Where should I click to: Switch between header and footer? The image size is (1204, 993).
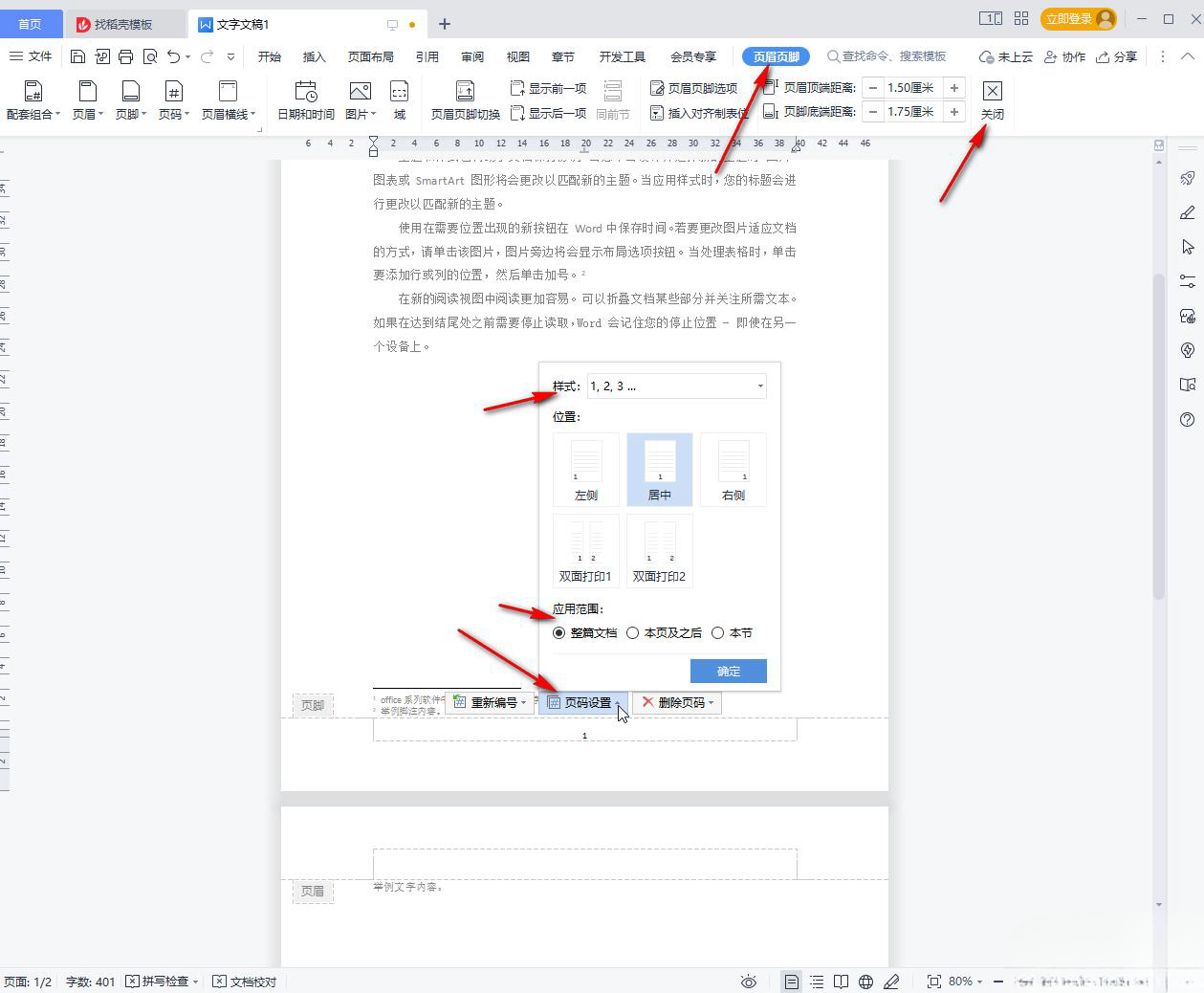(464, 99)
